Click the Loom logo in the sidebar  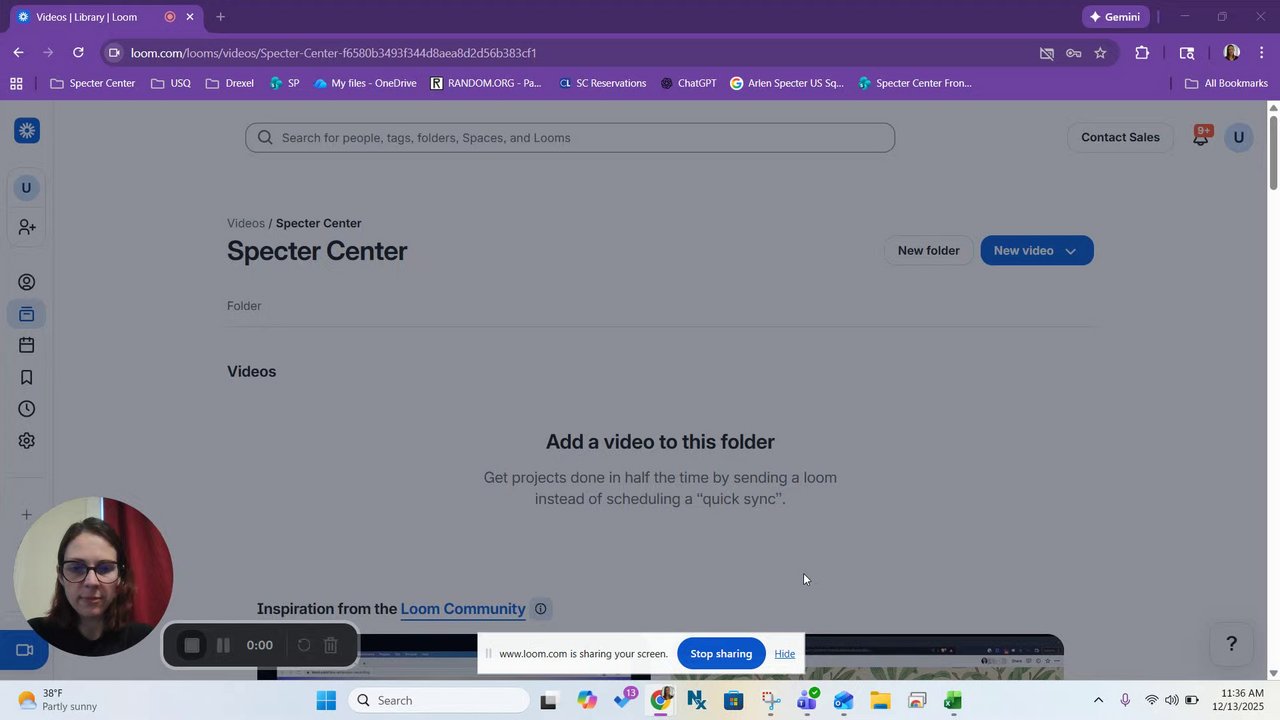(x=27, y=130)
